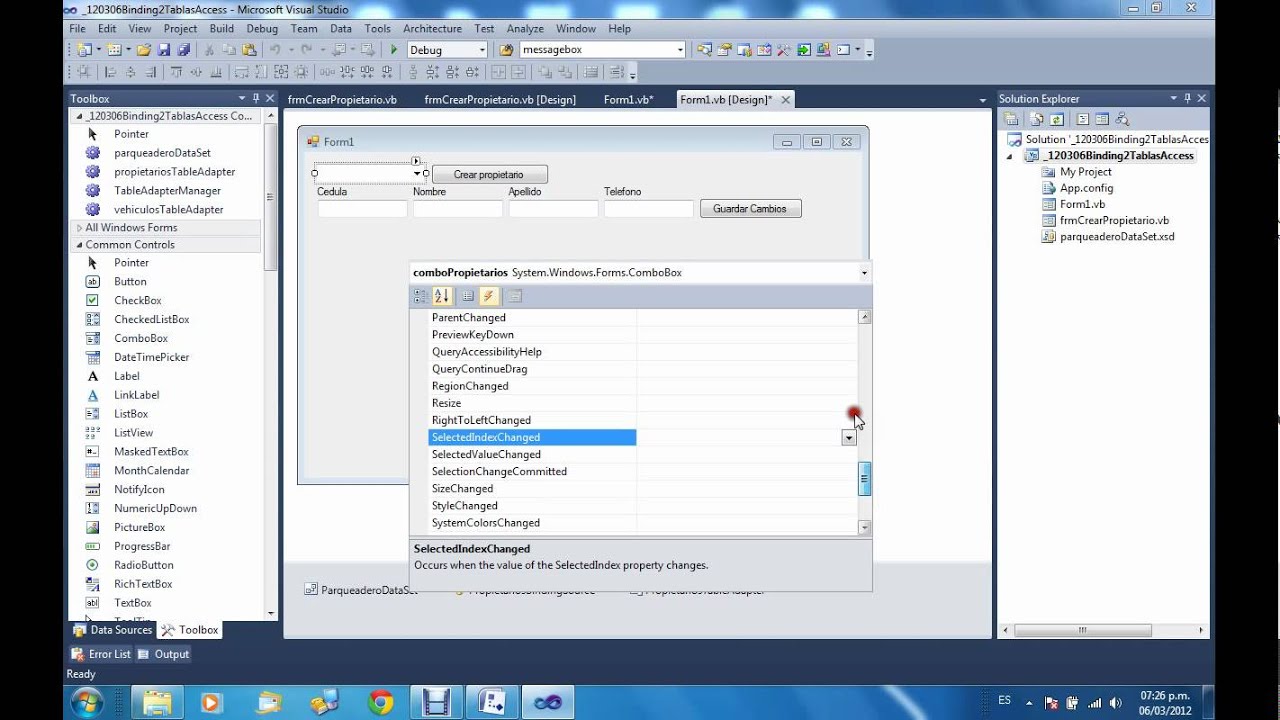Start debugging with the green play arrow
This screenshot has width=1280, height=720.
[x=394, y=49]
